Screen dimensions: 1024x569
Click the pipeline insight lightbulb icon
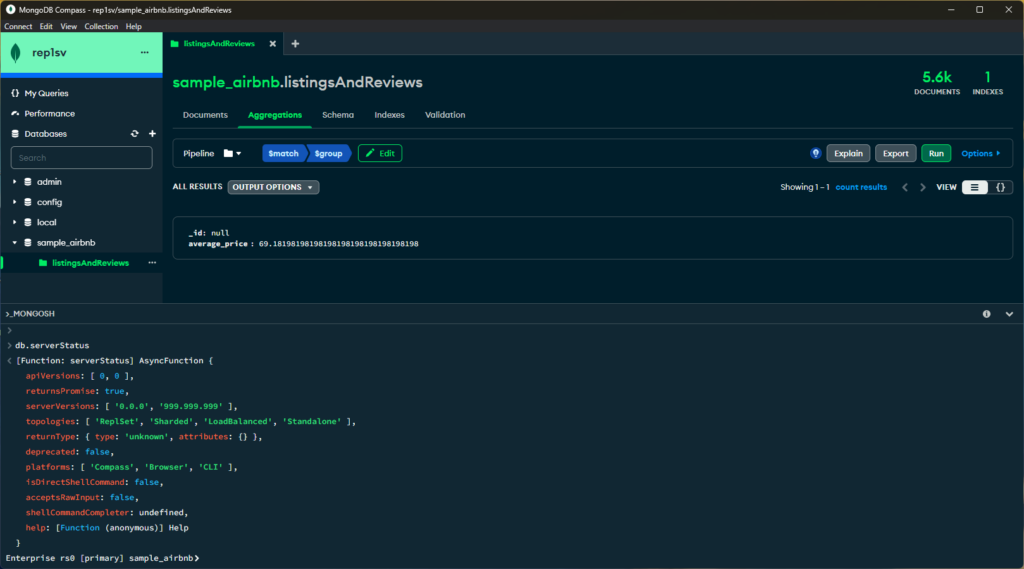point(816,154)
